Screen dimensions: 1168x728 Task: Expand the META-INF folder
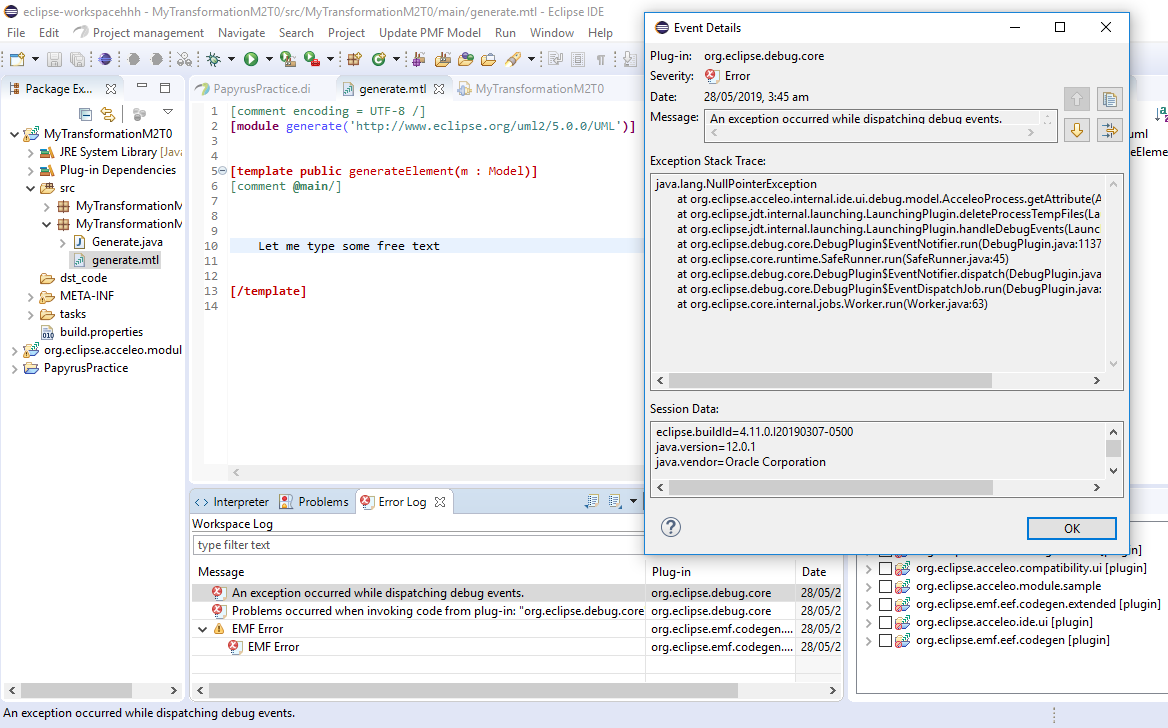31,296
